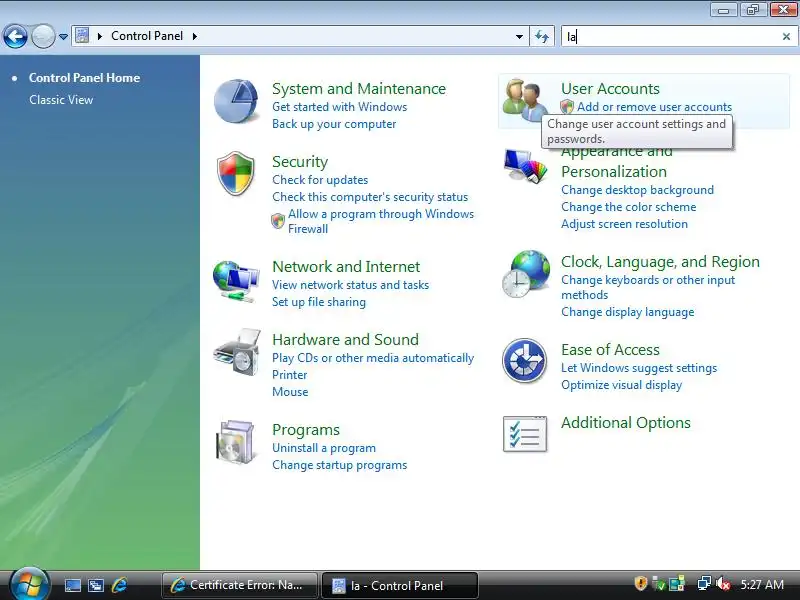Click Show Desktop quick launch icon

[x=72, y=585]
